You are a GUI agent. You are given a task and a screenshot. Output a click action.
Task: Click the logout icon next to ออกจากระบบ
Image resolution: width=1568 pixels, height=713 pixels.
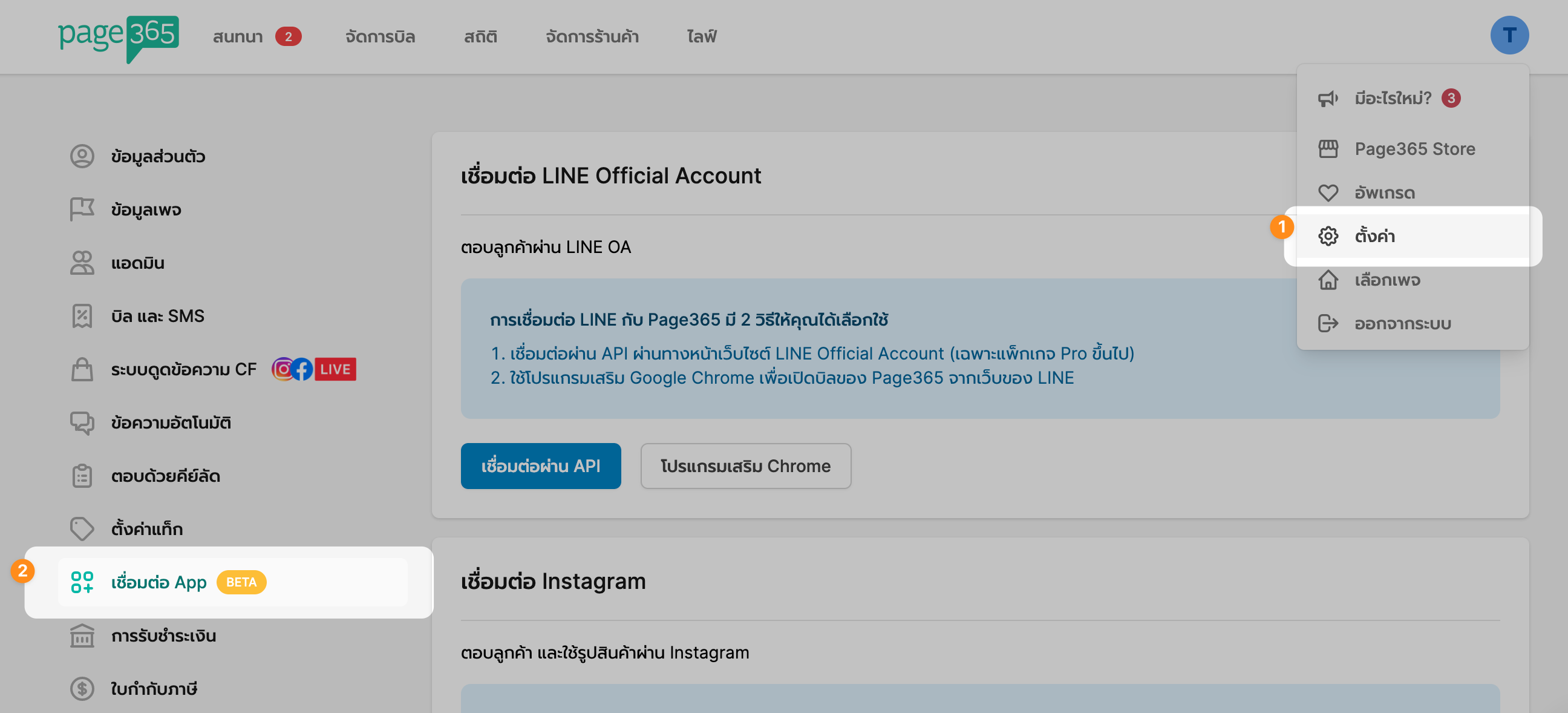[x=1328, y=323]
